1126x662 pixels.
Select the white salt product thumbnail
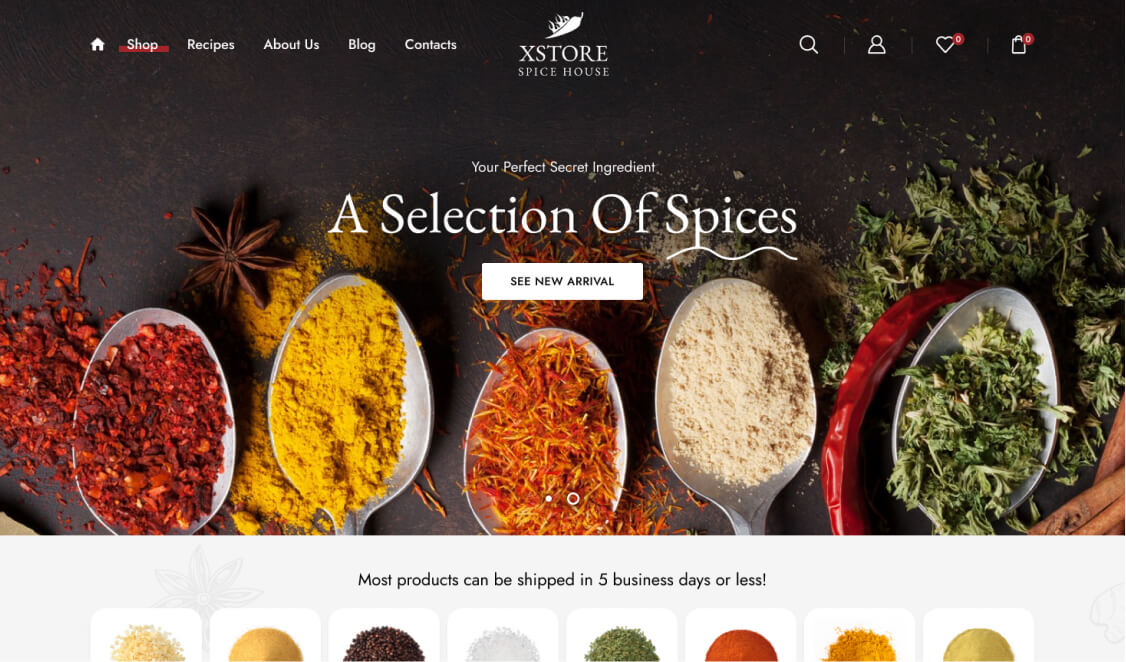[x=503, y=635]
